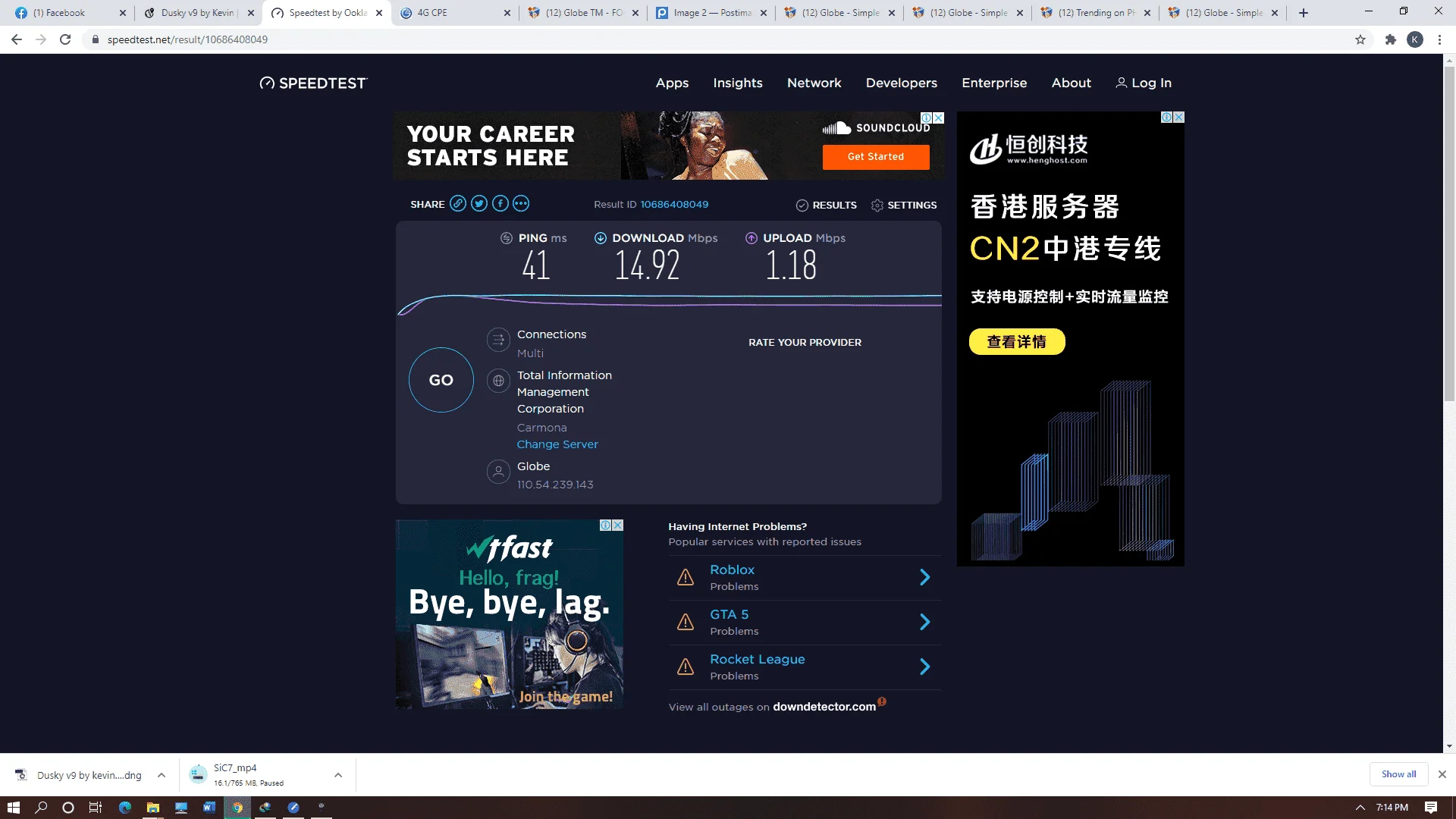This screenshot has height=819, width=1456.
Task: Open Insights menu
Action: tap(737, 83)
